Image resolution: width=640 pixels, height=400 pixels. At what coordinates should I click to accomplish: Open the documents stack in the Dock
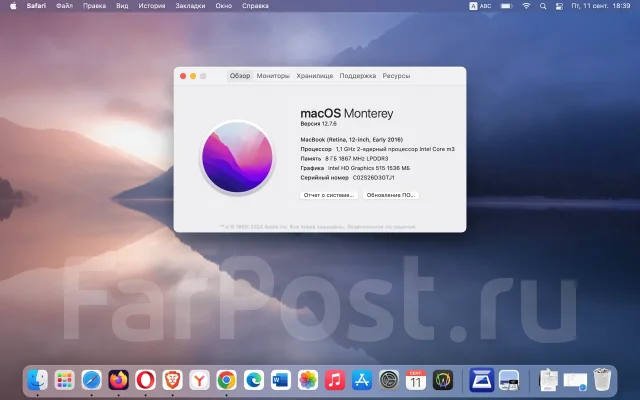coord(549,380)
